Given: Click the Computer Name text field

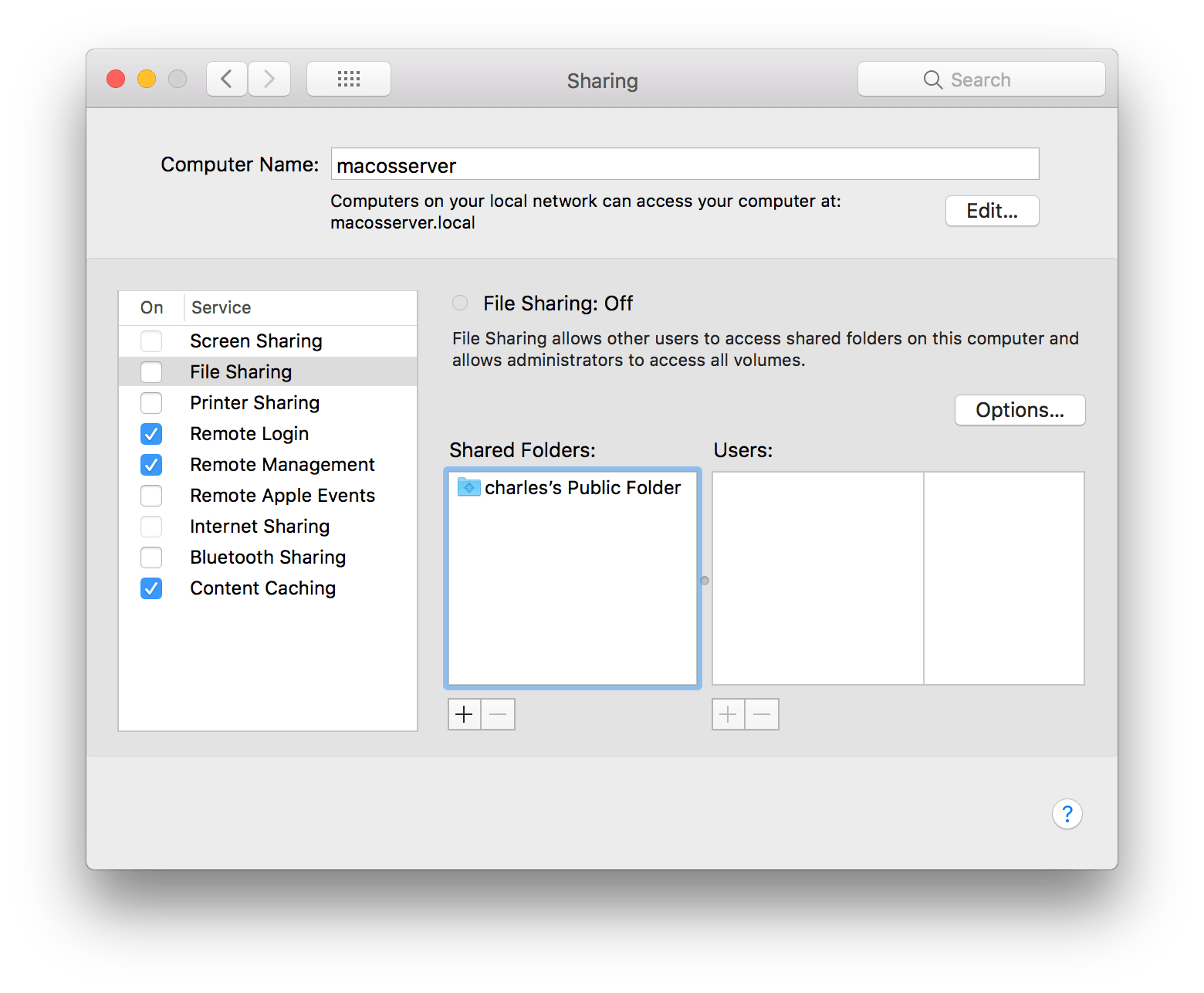Looking at the screenshot, I should click(685, 164).
